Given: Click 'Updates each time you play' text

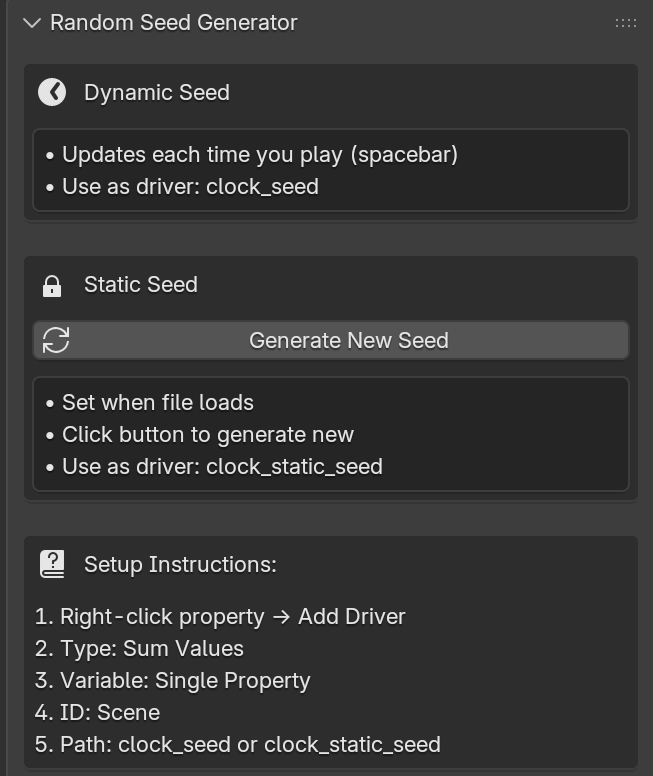Looking at the screenshot, I should [259, 155].
